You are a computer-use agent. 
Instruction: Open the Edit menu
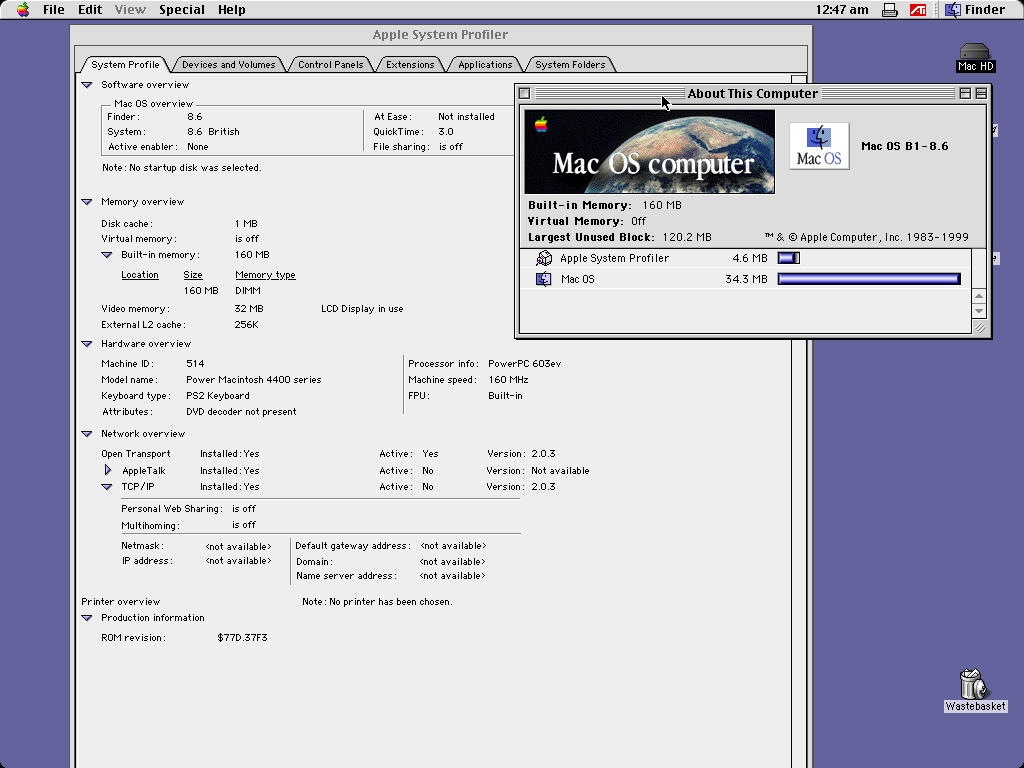tap(90, 10)
